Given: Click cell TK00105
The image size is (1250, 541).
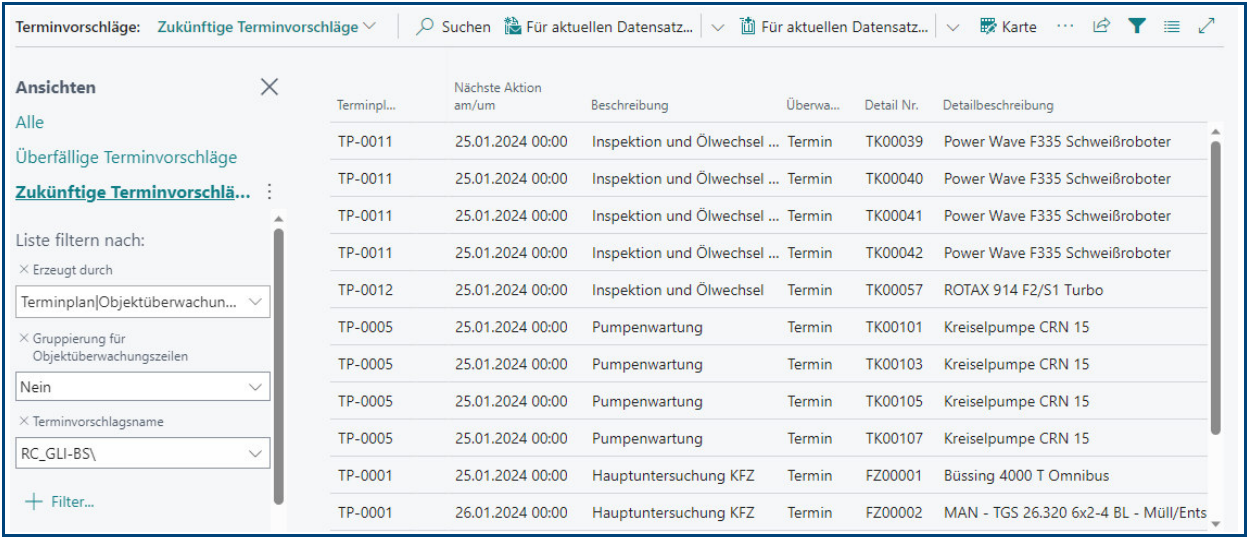Looking at the screenshot, I should tap(894, 401).
